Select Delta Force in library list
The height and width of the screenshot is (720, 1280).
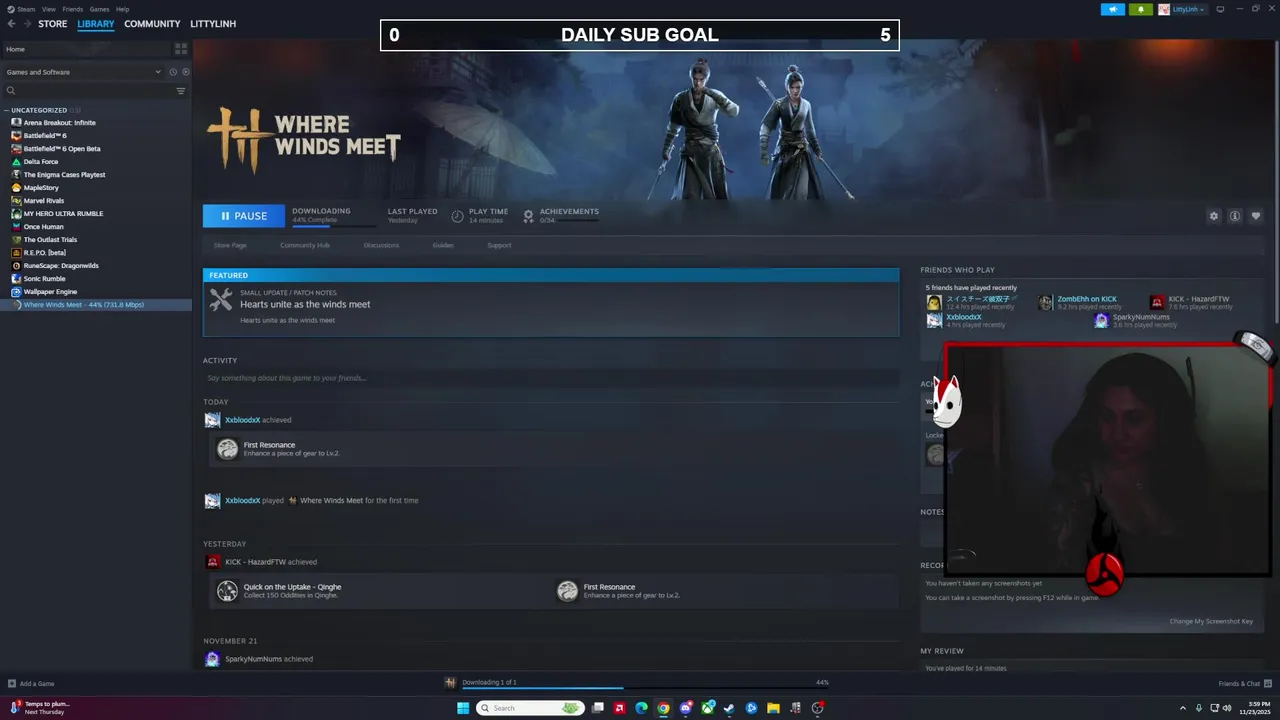(41, 162)
